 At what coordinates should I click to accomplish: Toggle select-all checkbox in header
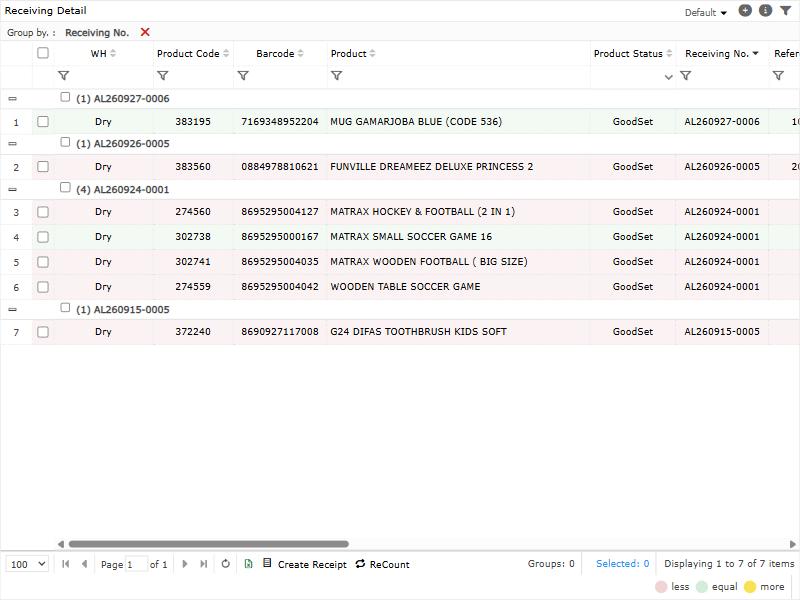click(43, 53)
